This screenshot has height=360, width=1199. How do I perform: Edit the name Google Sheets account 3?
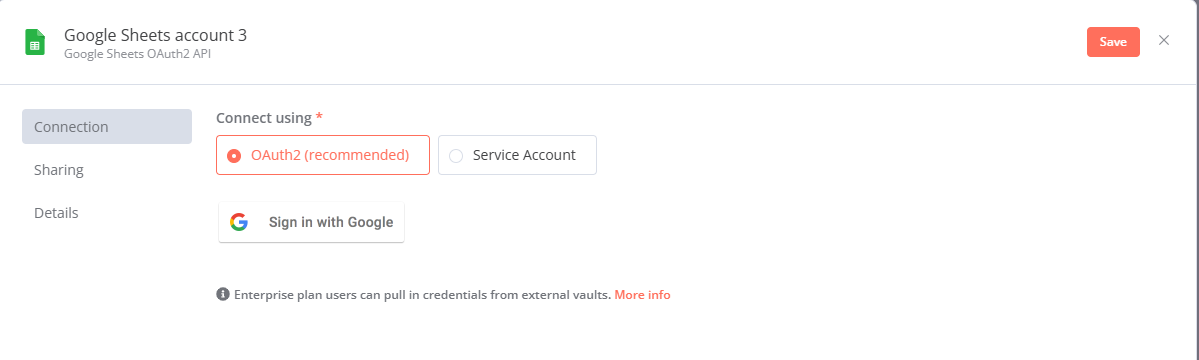[155, 34]
